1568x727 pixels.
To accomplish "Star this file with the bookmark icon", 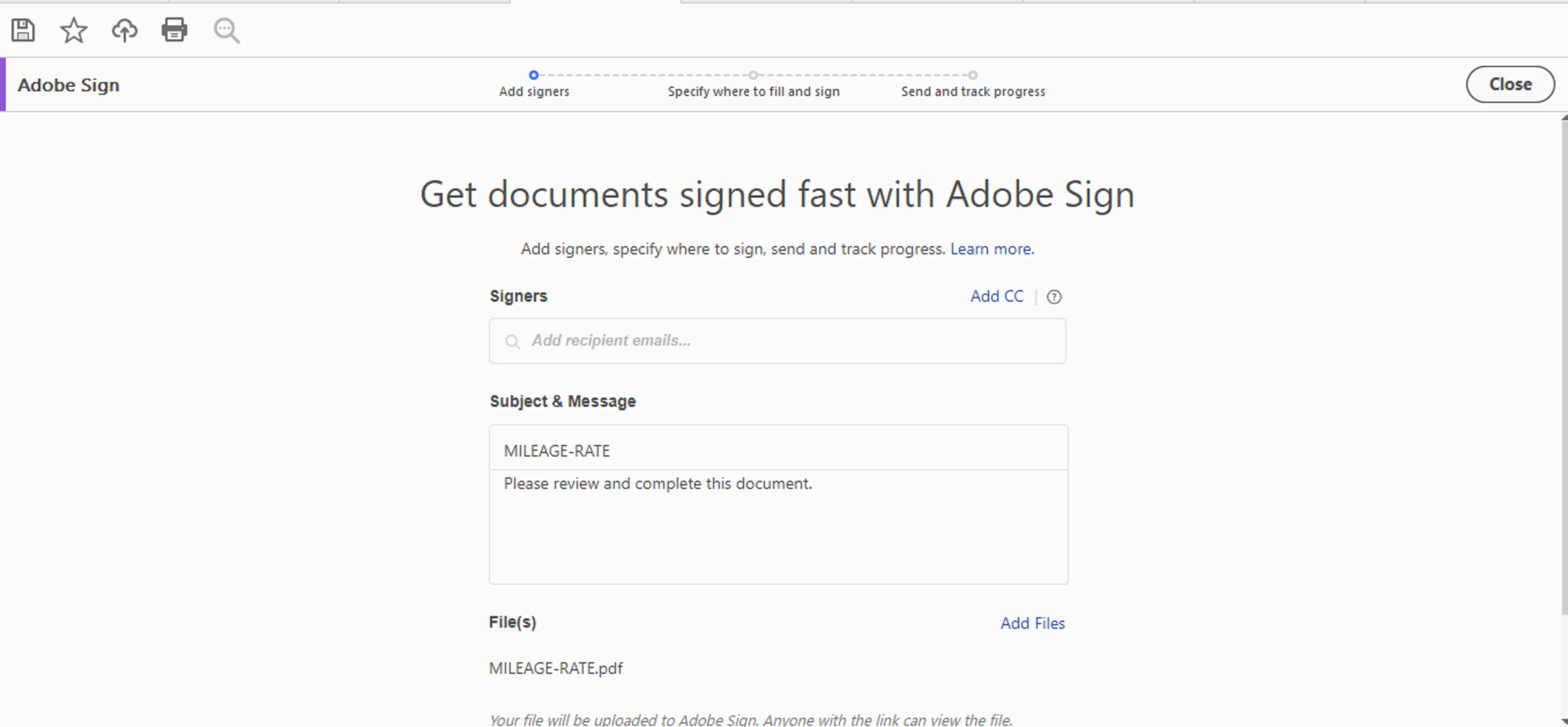I will coord(74,30).
